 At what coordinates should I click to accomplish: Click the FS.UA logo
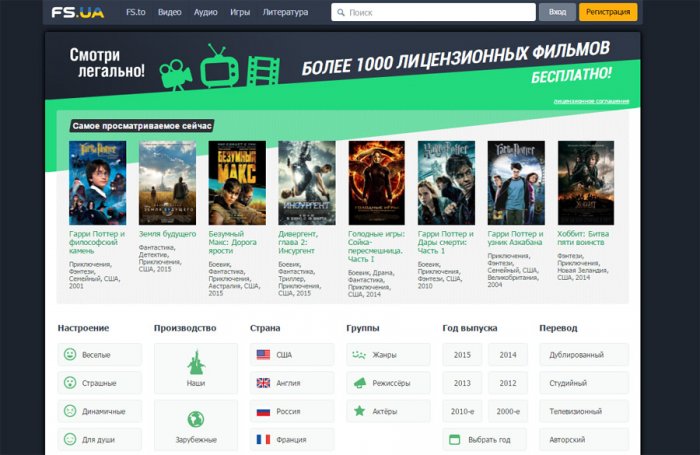[78, 12]
